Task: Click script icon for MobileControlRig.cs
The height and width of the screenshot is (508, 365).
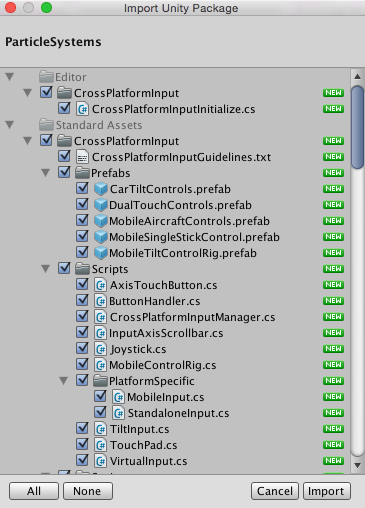Action: click(x=100, y=365)
